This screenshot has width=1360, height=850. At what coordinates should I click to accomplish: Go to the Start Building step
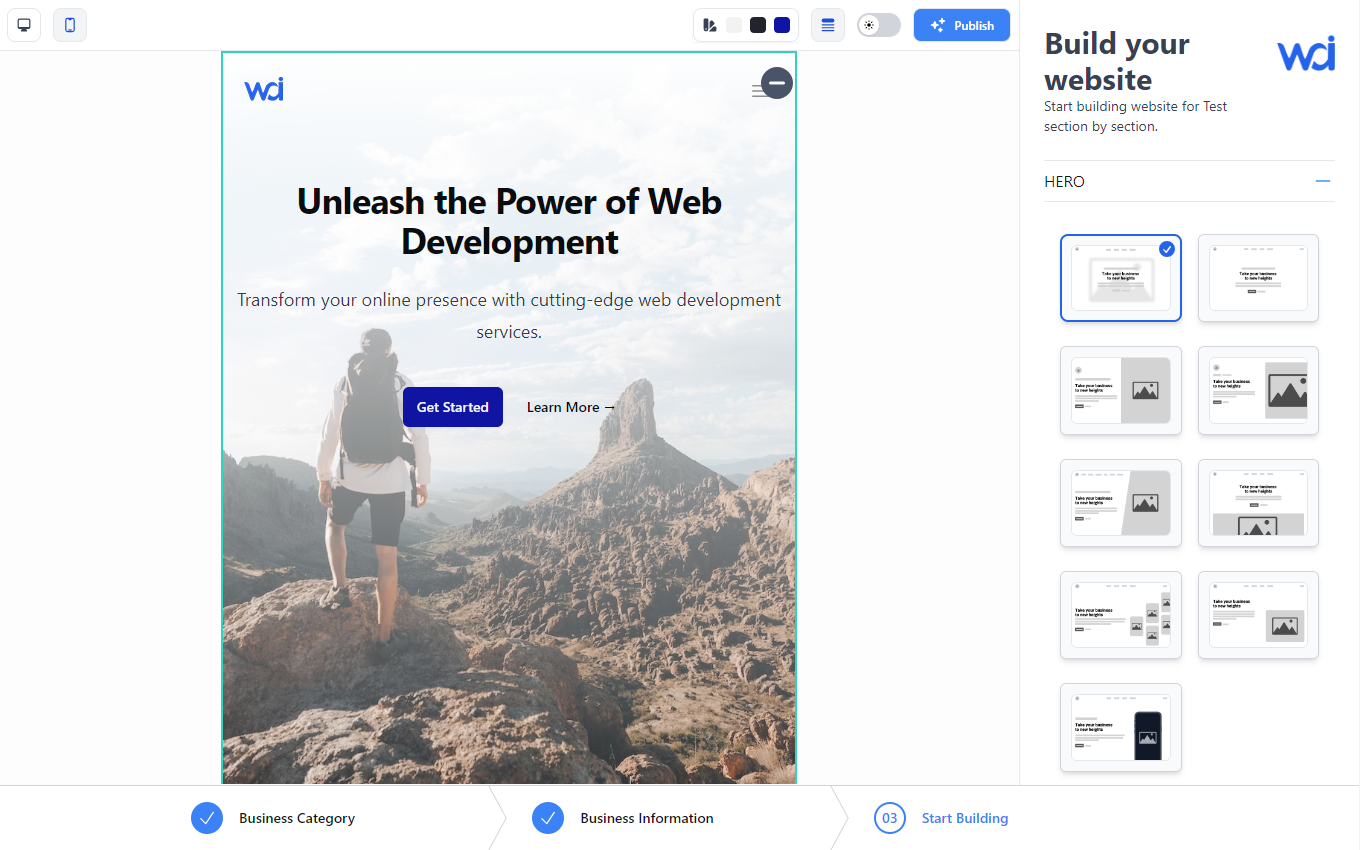[x=964, y=818]
